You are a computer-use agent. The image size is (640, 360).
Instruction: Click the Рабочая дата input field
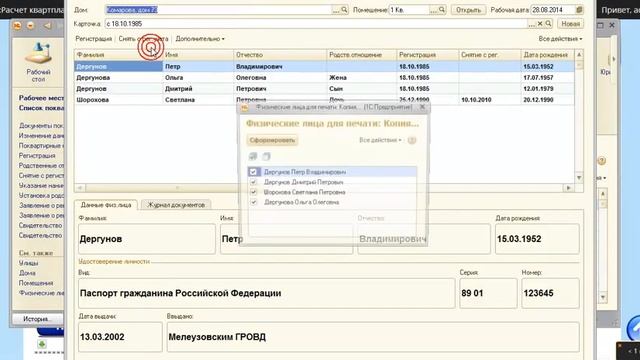(552, 10)
